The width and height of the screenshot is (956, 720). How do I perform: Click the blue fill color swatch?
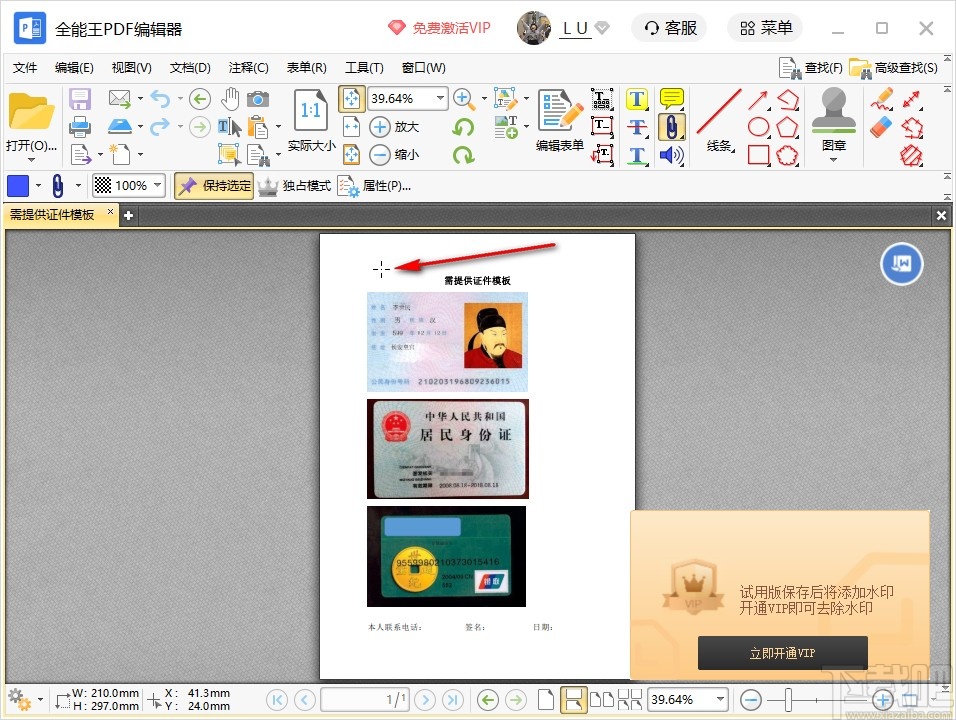pyautogui.click(x=18, y=185)
